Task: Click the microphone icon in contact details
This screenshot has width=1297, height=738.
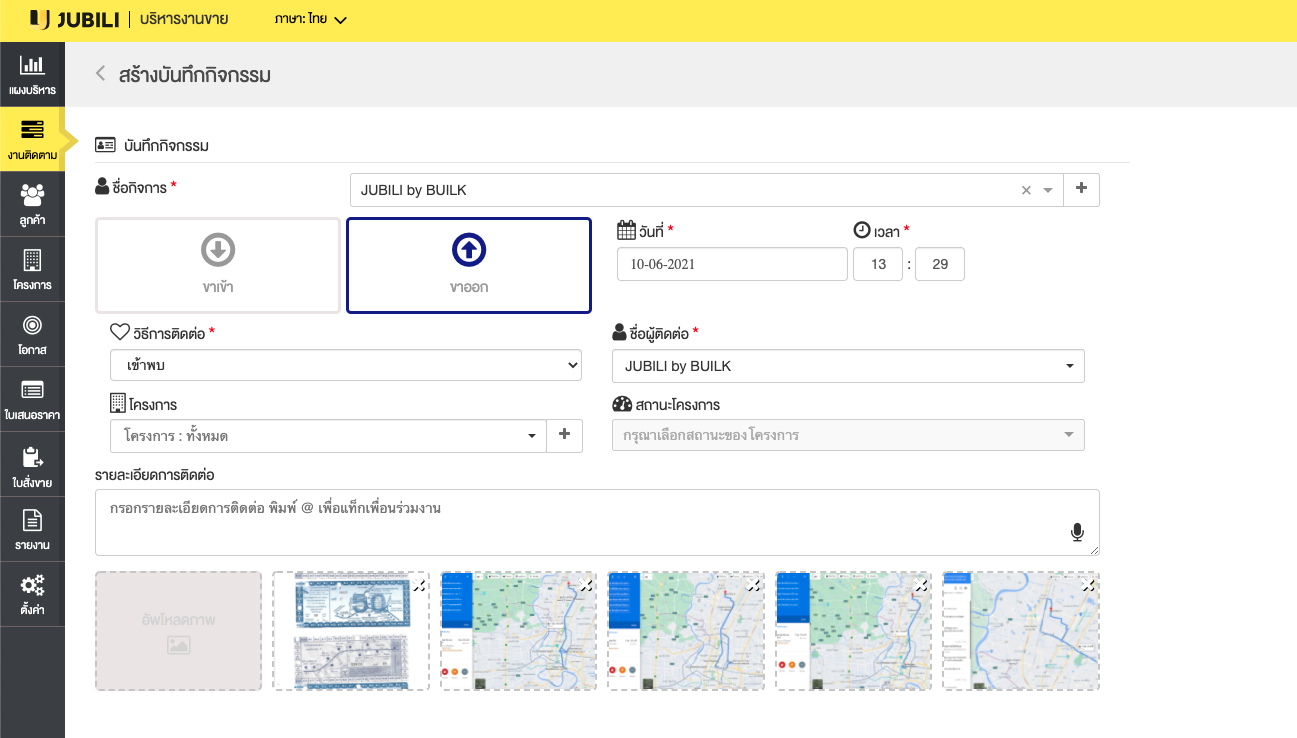Action: click(1077, 532)
